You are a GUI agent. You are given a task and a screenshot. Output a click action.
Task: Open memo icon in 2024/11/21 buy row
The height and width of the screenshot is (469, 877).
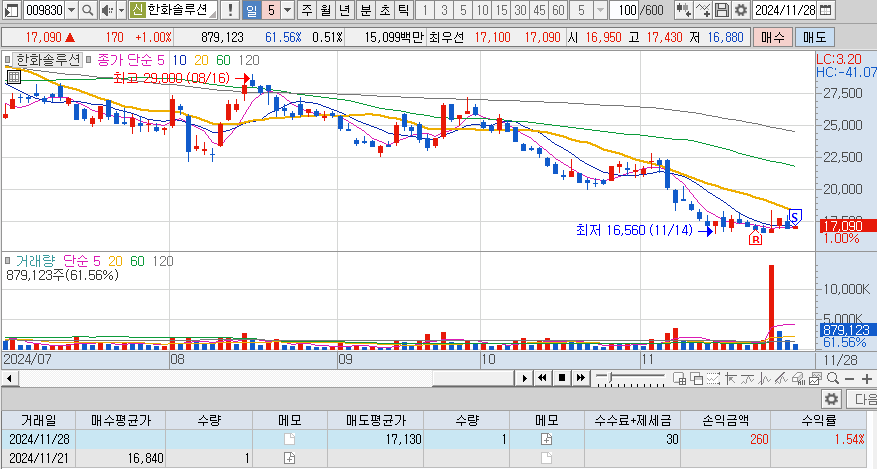click(x=289, y=458)
